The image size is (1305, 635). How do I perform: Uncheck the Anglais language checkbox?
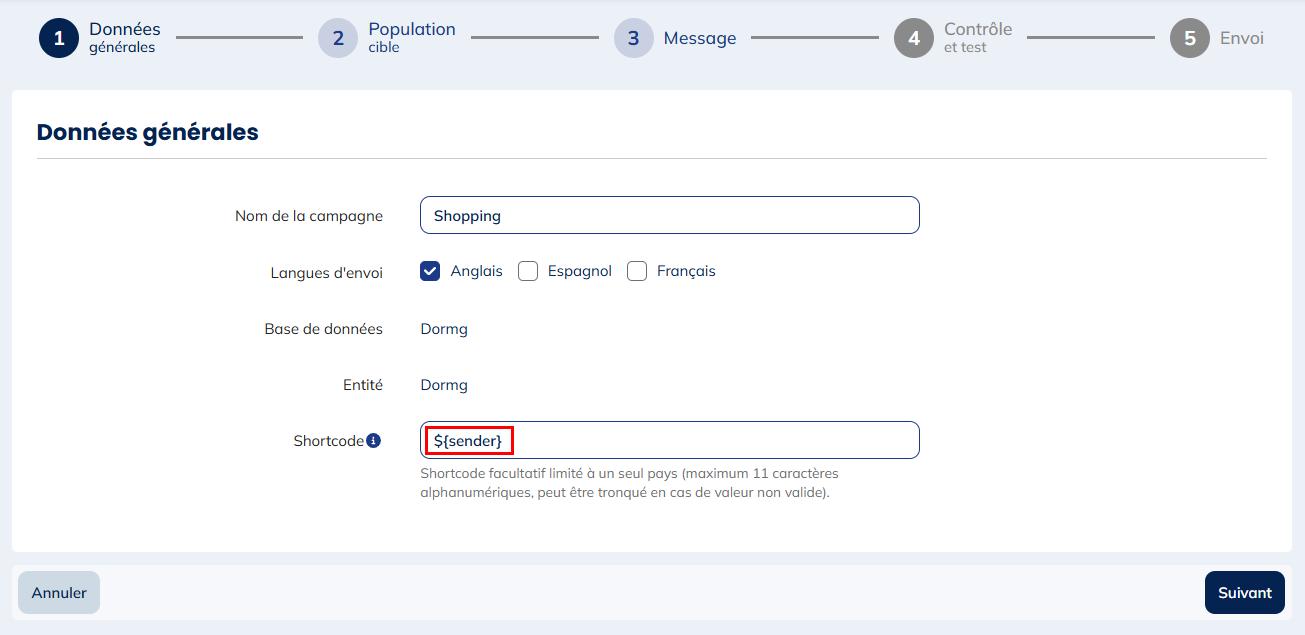(x=430, y=271)
